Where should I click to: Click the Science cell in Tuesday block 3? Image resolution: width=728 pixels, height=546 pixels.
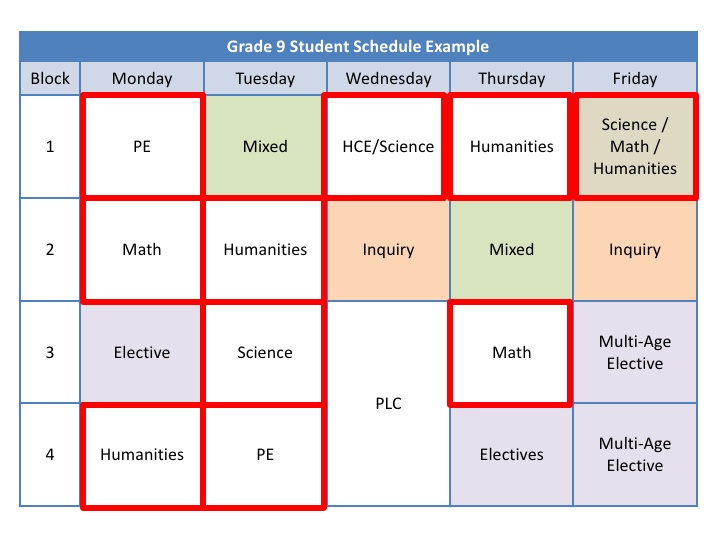click(x=265, y=352)
